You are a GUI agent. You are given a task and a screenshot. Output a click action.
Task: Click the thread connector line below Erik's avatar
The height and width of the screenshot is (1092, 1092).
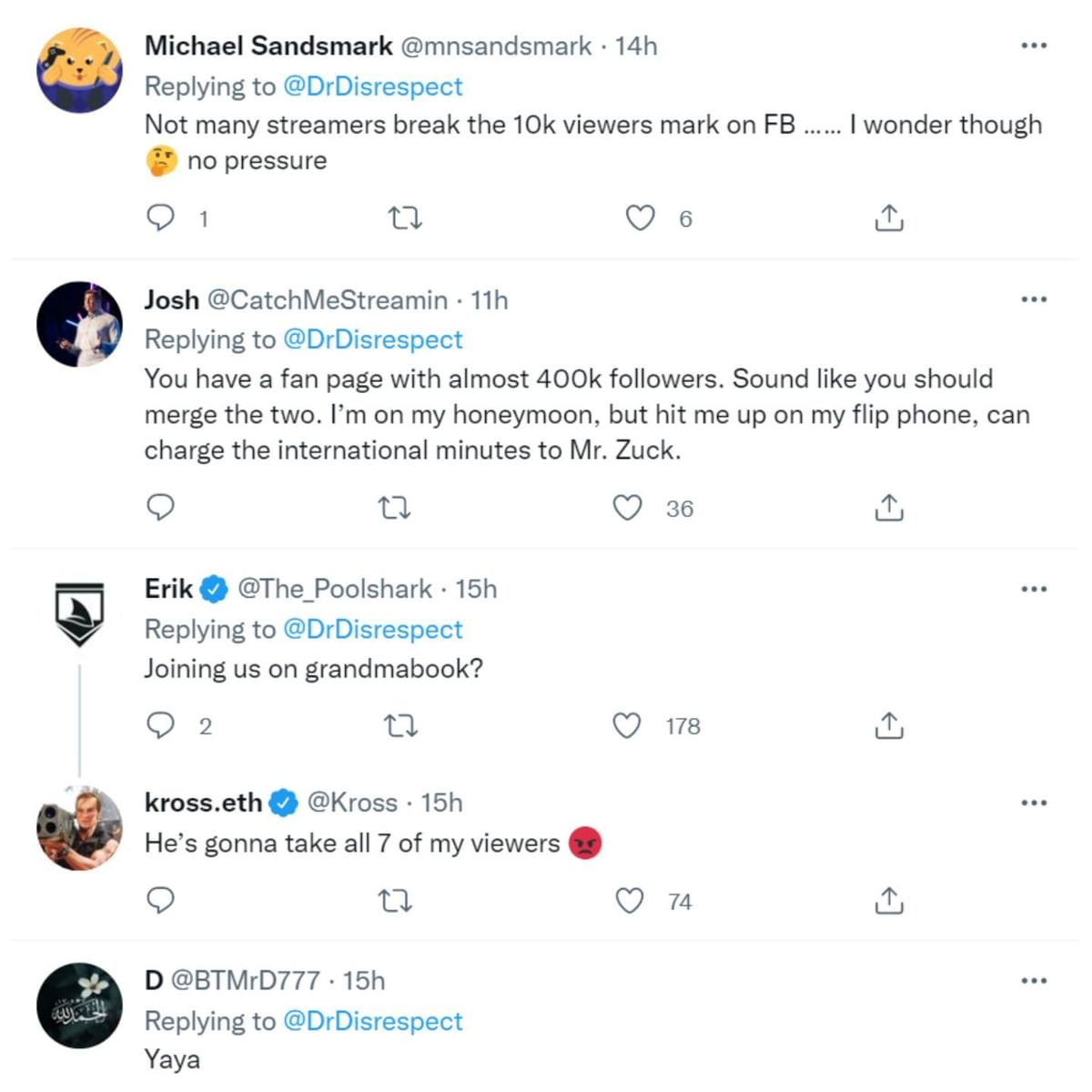click(80, 719)
